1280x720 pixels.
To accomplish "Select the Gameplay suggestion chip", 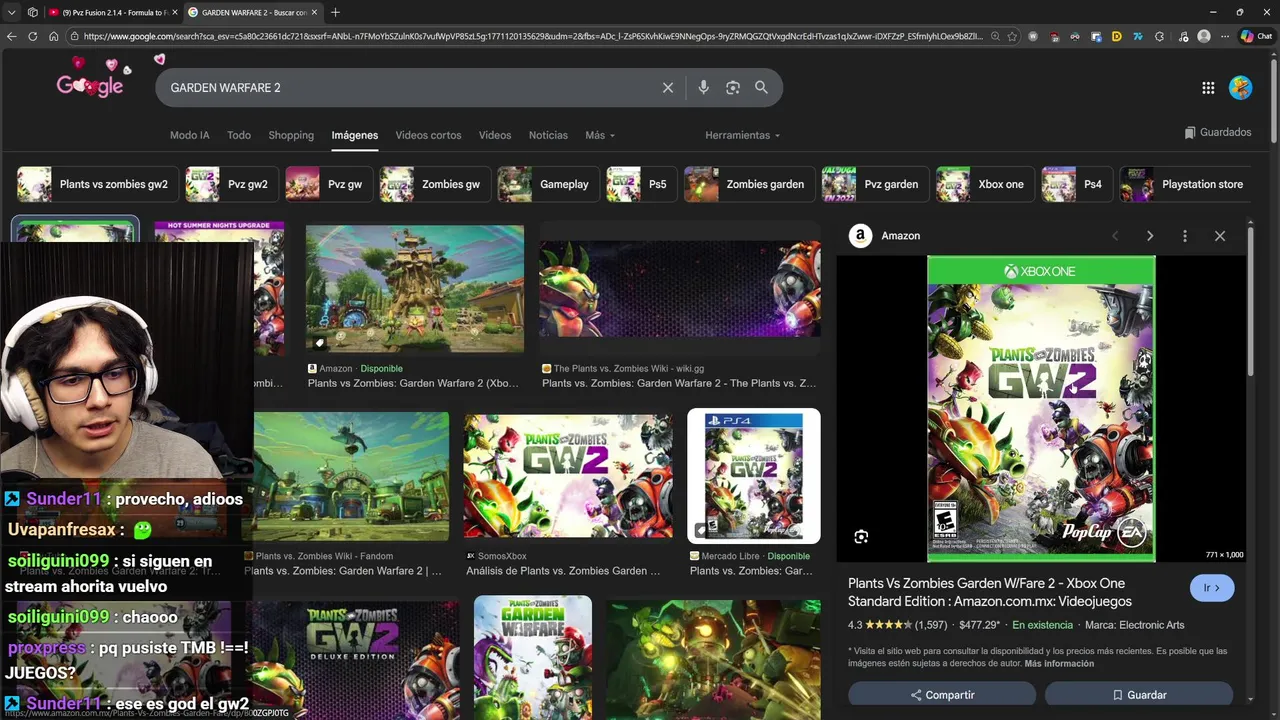I will point(548,184).
